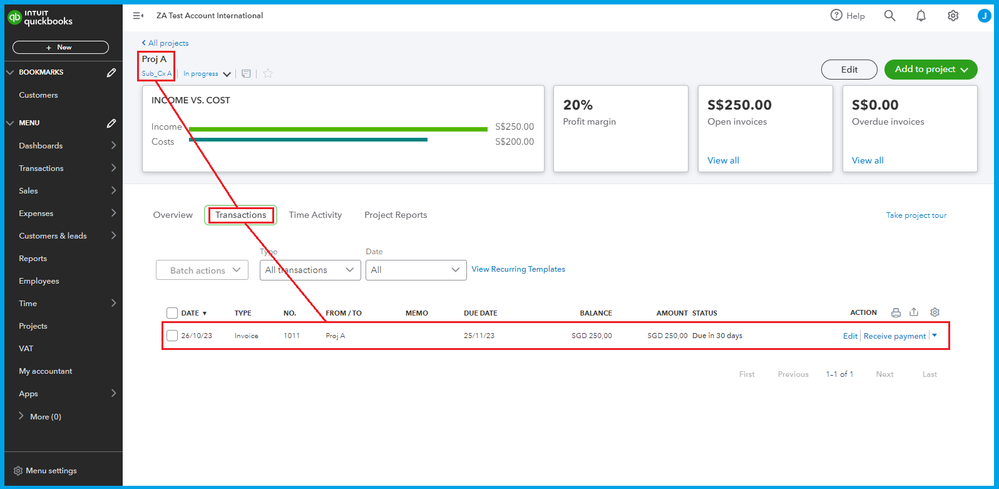Open table settings gear icon
Viewport: 999px width, 489px height.
pos(935,313)
